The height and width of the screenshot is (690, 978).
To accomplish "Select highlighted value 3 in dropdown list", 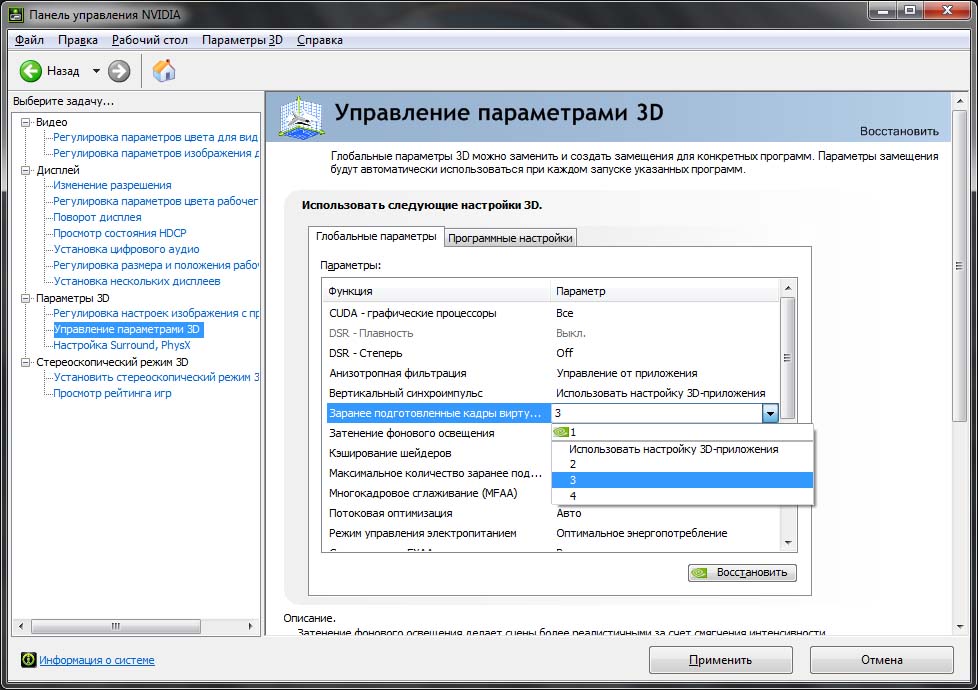I will click(682, 480).
